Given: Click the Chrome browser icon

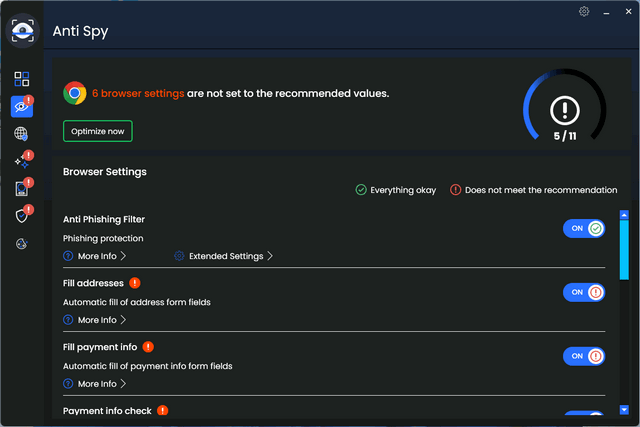Looking at the screenshot, I should 74,93.
